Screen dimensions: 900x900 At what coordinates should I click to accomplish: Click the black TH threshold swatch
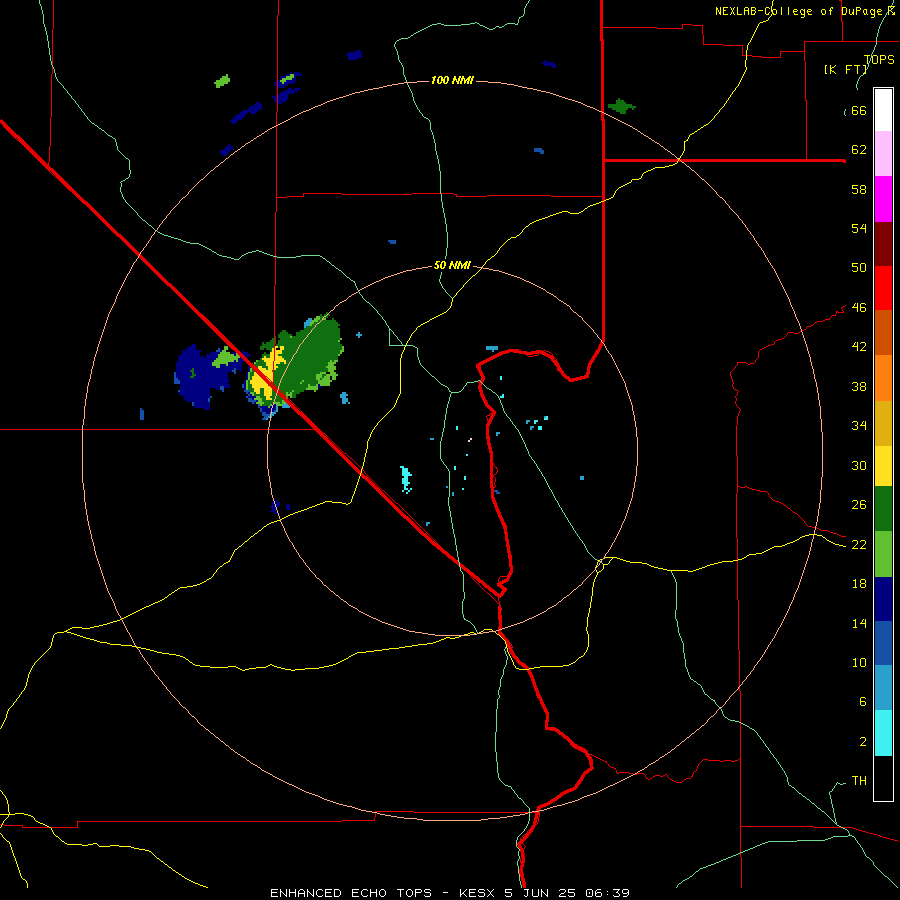pos(883,778)
